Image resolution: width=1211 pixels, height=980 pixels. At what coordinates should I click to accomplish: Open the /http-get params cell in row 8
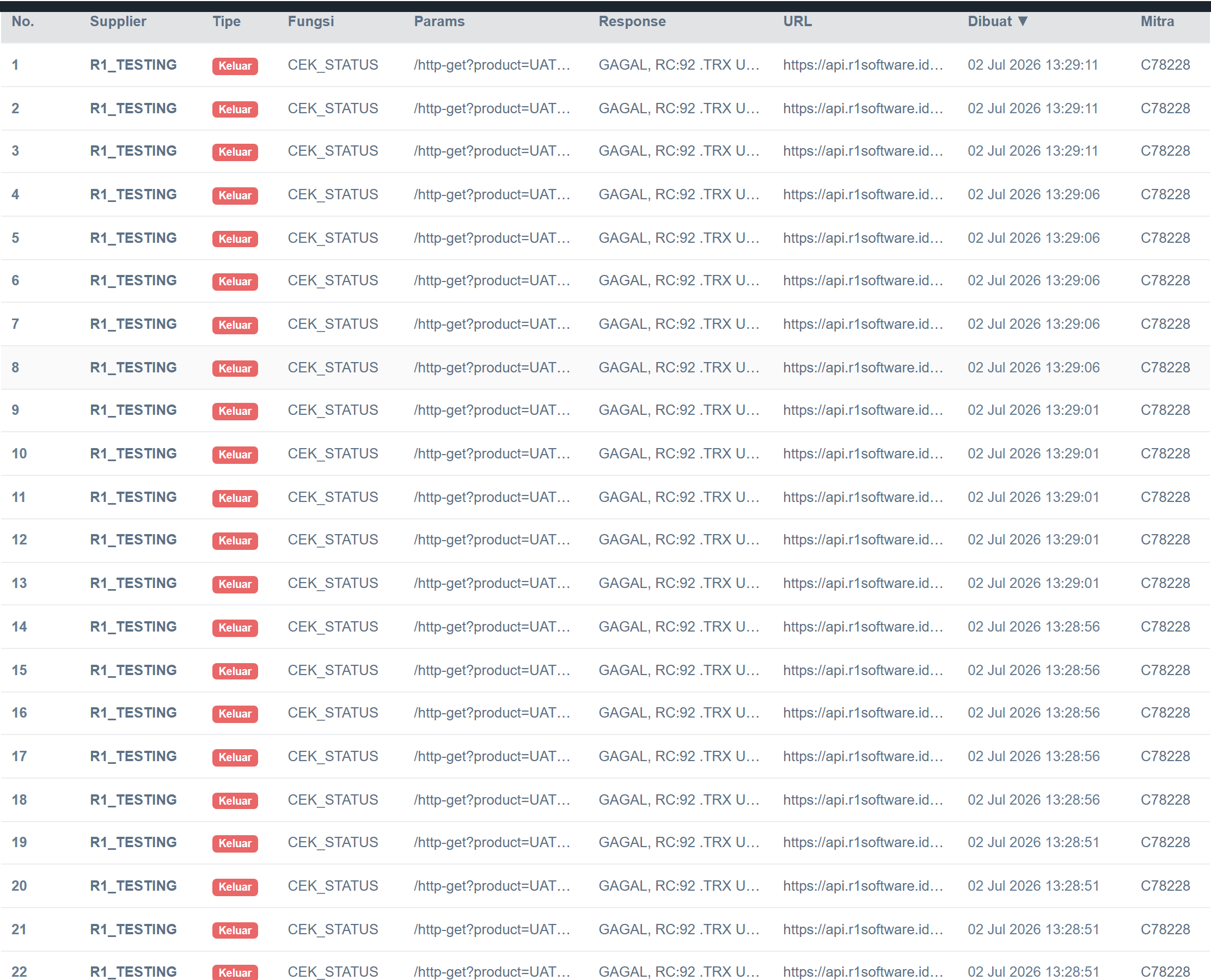tap(492, 368)
